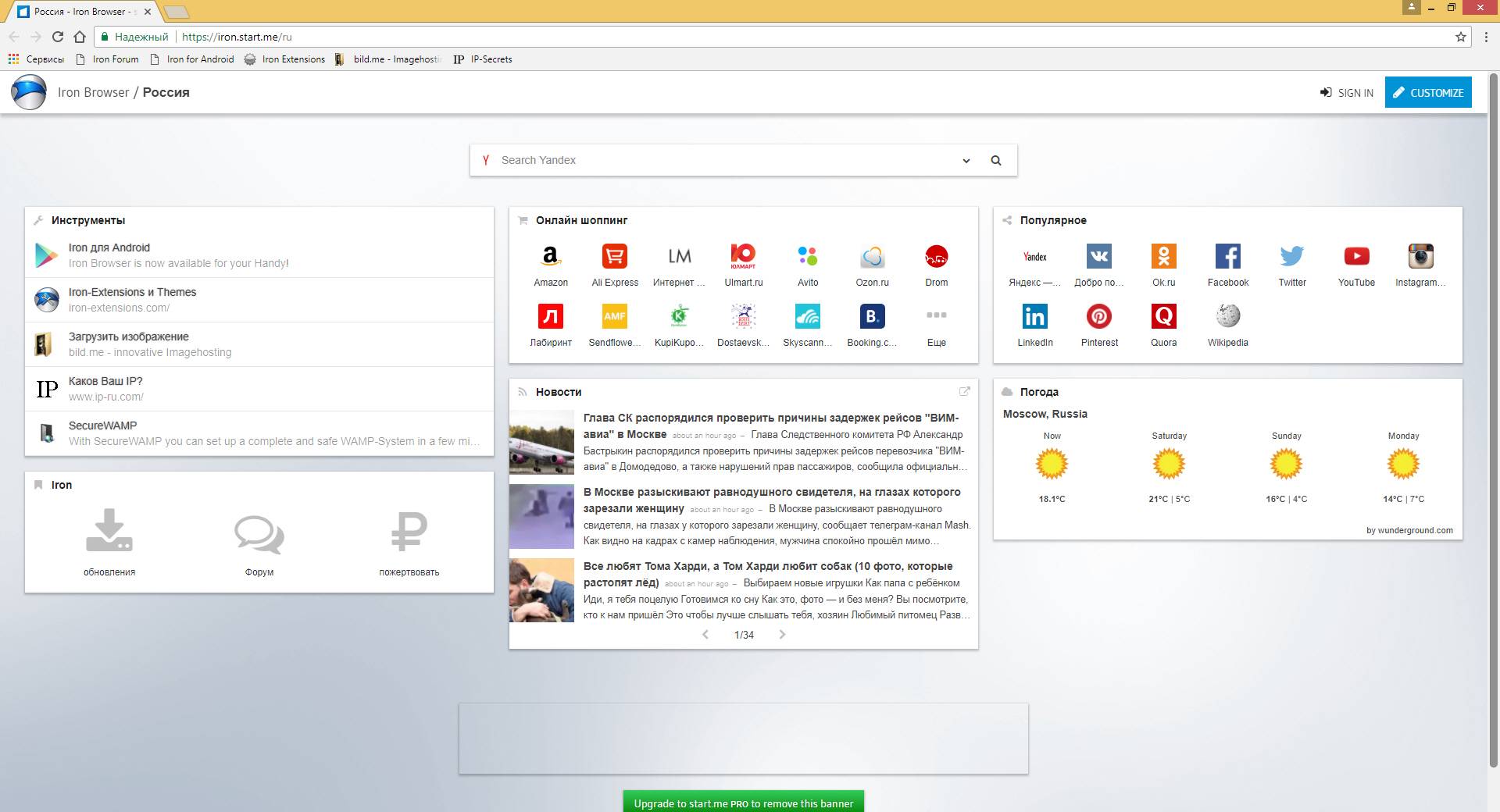Open the Яндекс popular site icon

click(1035, 256)
